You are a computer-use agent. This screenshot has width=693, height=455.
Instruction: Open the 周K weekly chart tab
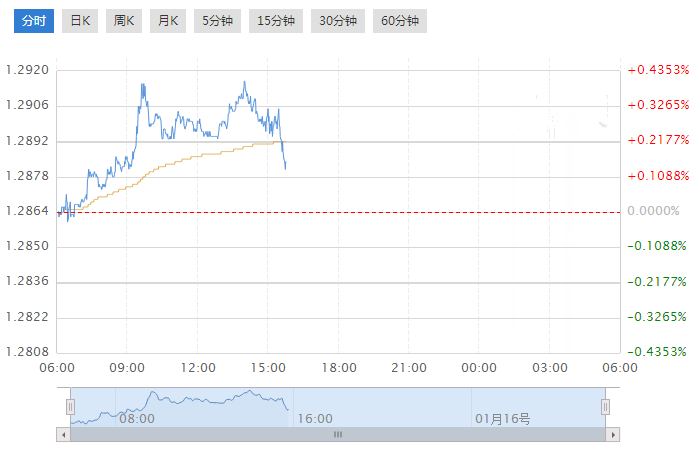coord(124,20)
